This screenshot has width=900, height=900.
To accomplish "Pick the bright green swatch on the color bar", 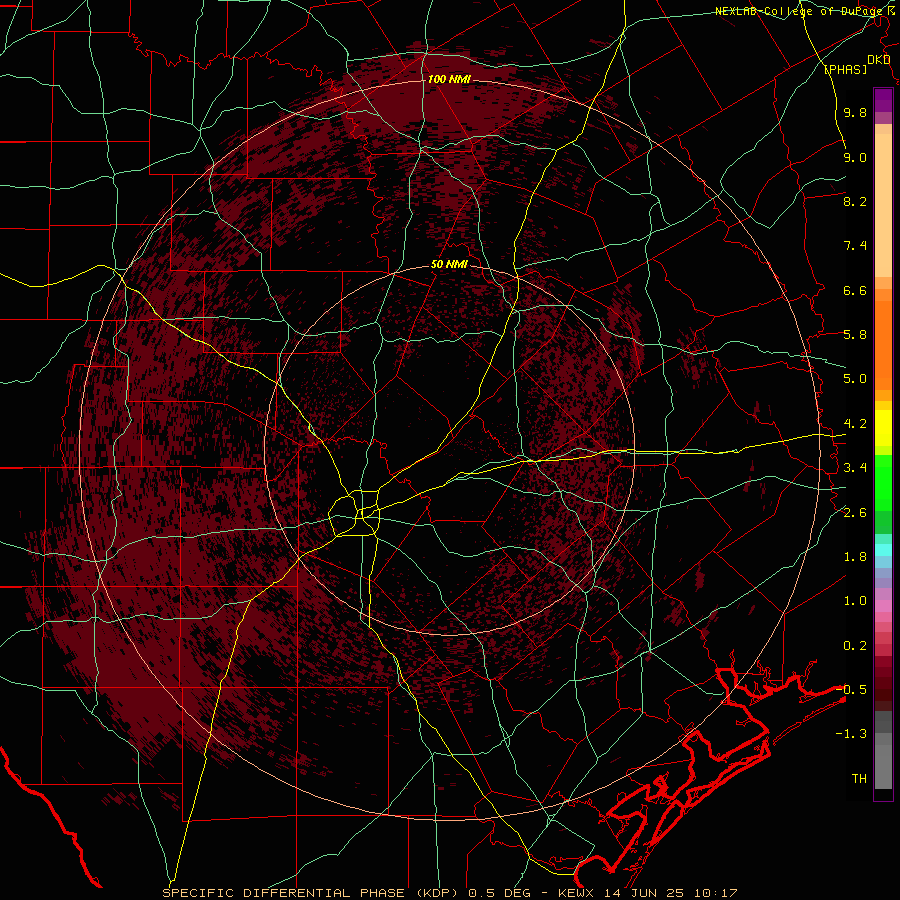I will [x=883, y=482].
